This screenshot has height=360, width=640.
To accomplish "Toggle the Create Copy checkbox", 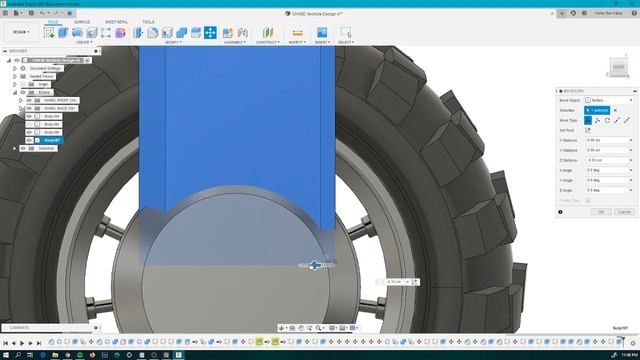I will pyautogui.click(x=588, y=200).
